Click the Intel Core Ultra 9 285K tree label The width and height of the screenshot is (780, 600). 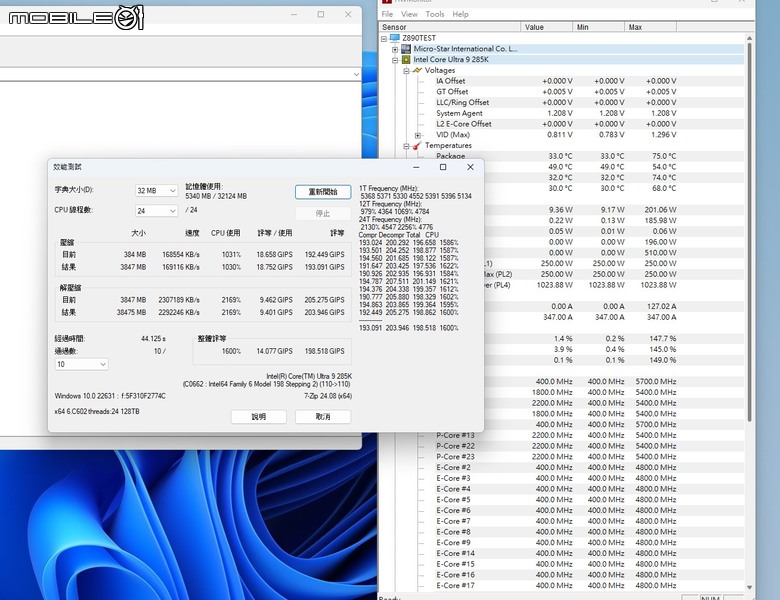click(x=451, y=60)
